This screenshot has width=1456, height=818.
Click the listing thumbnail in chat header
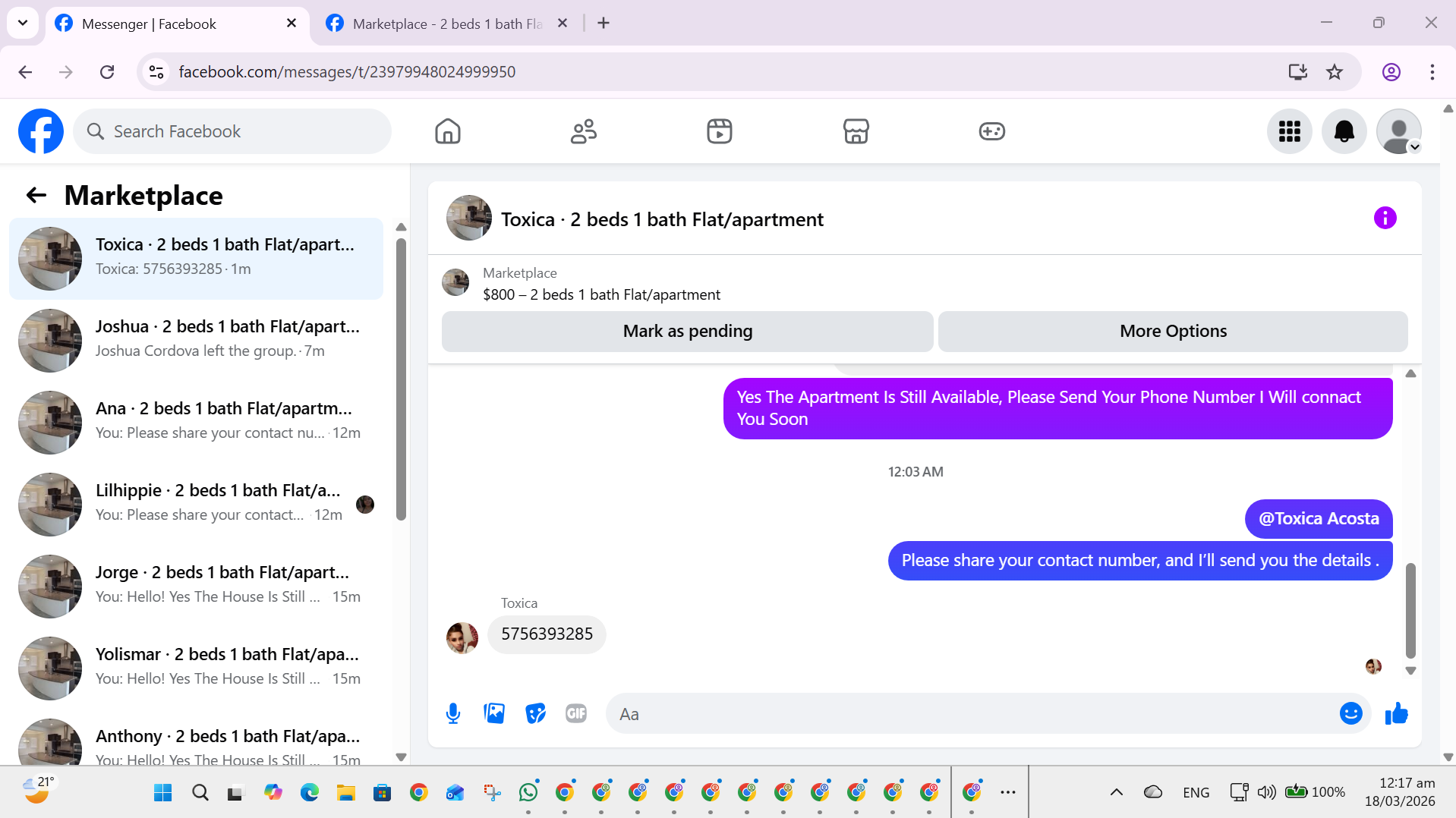pyautogui.click(x=469, y=219)
